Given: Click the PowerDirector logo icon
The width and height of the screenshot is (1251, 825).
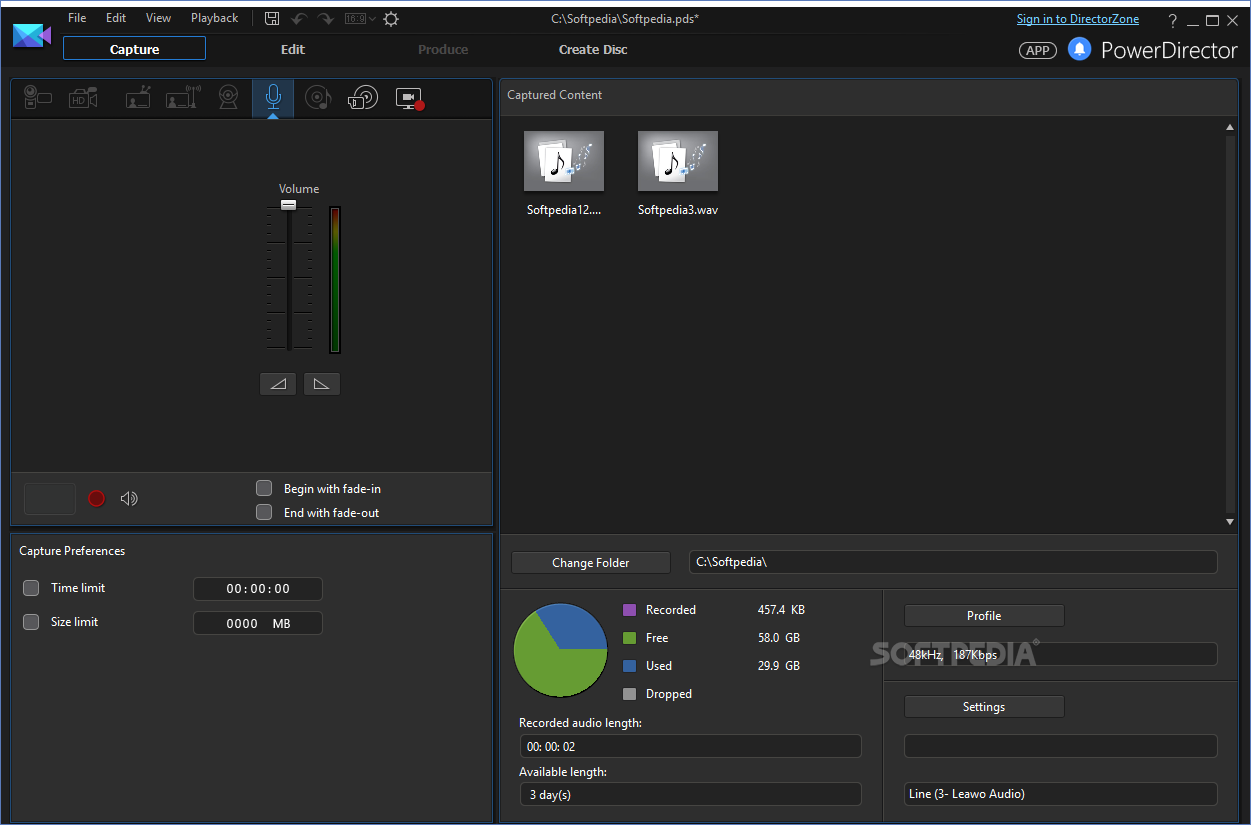Looking at the screenshot, I should [32, 36].
